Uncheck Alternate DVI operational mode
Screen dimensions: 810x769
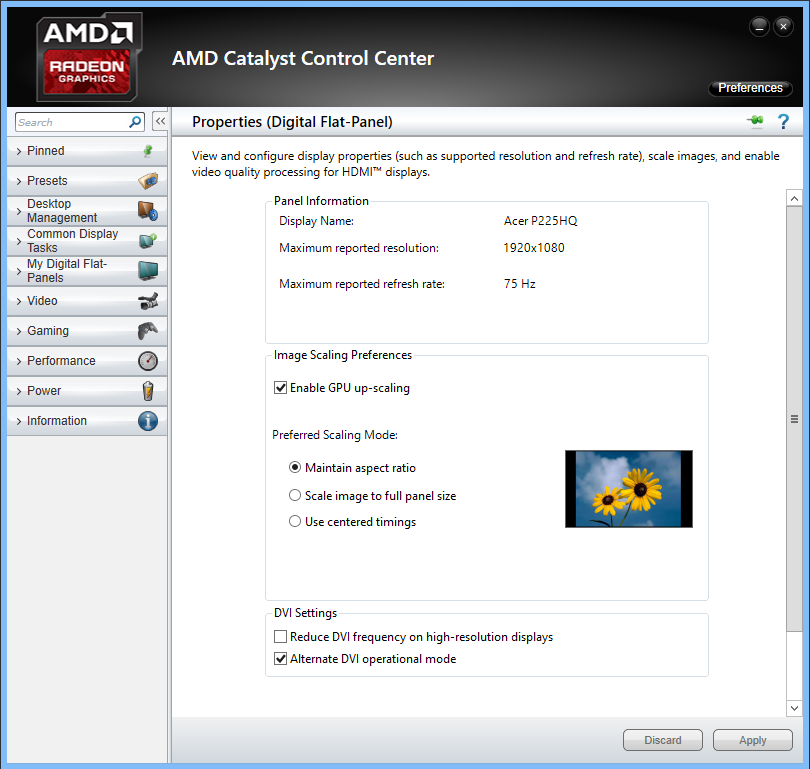(281, 659)
